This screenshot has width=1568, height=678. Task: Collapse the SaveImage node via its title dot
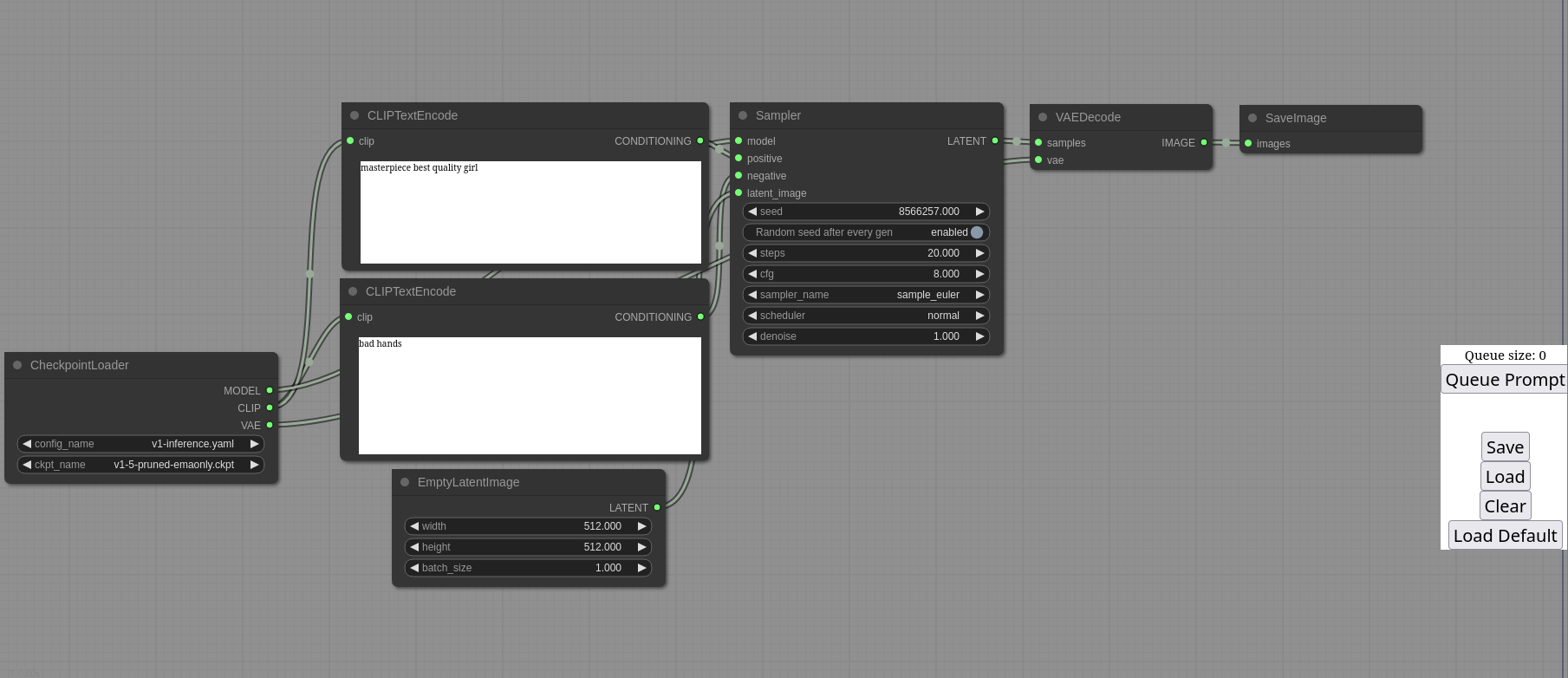1252,118
